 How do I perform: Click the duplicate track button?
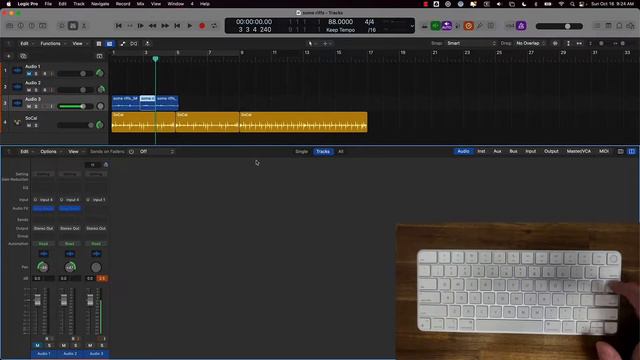pyautogui.click(x=23, y=56)
